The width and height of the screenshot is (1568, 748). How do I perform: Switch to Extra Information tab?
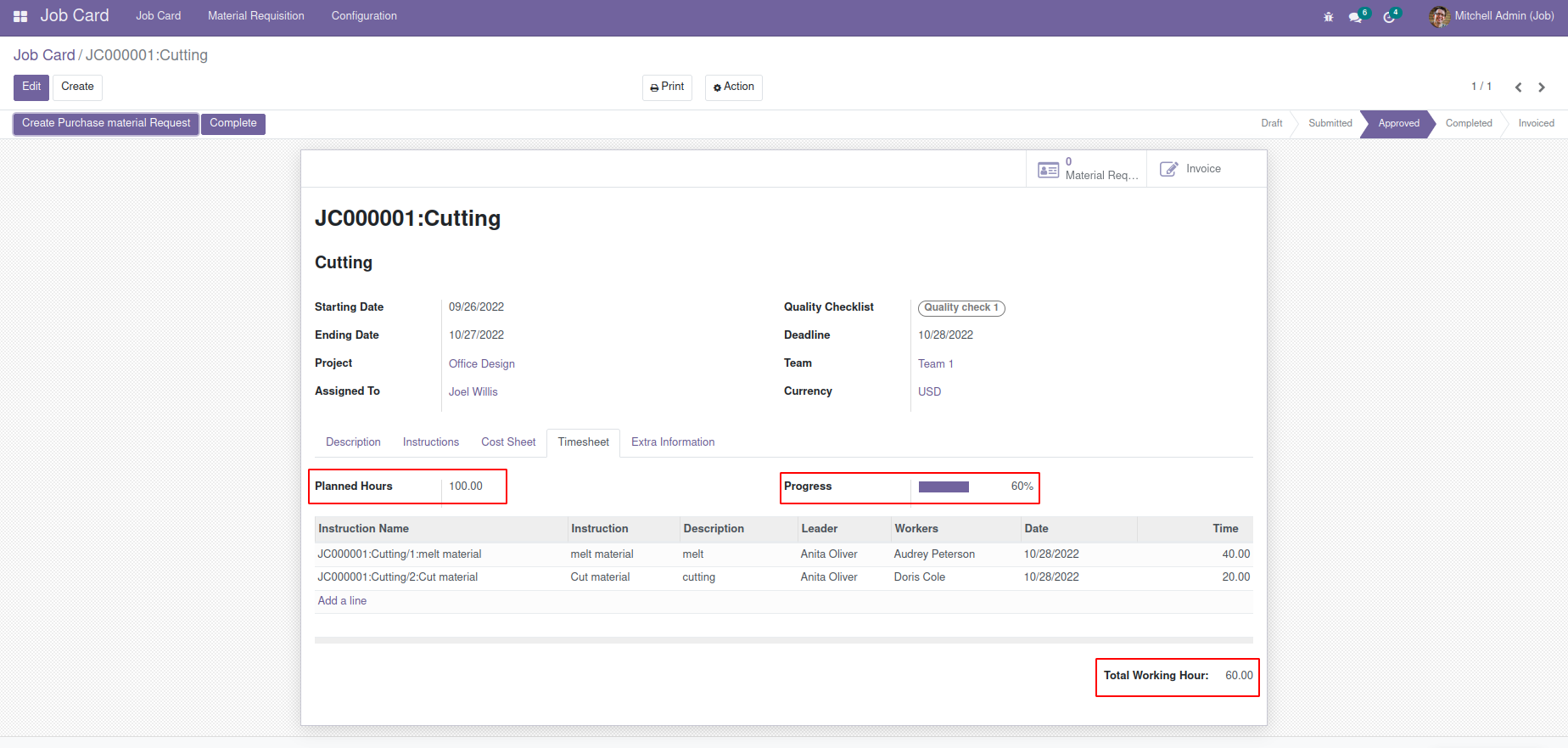(x=673, y=442)
